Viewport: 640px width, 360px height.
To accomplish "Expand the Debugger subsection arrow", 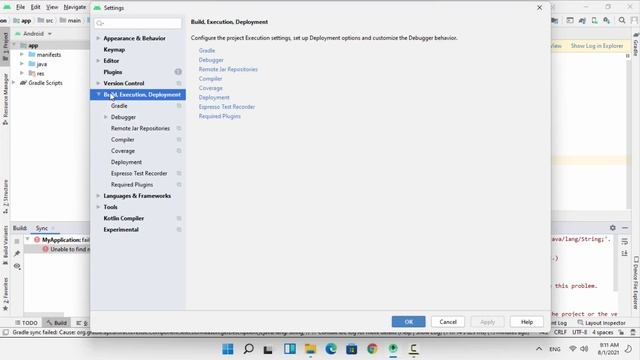I will [x=106, y=117].
